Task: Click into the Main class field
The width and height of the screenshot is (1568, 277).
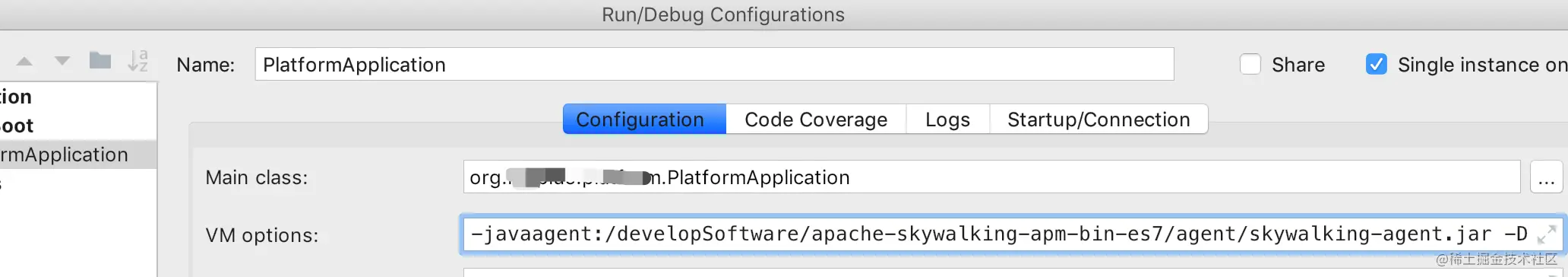Action: click(x=991, y=177)
